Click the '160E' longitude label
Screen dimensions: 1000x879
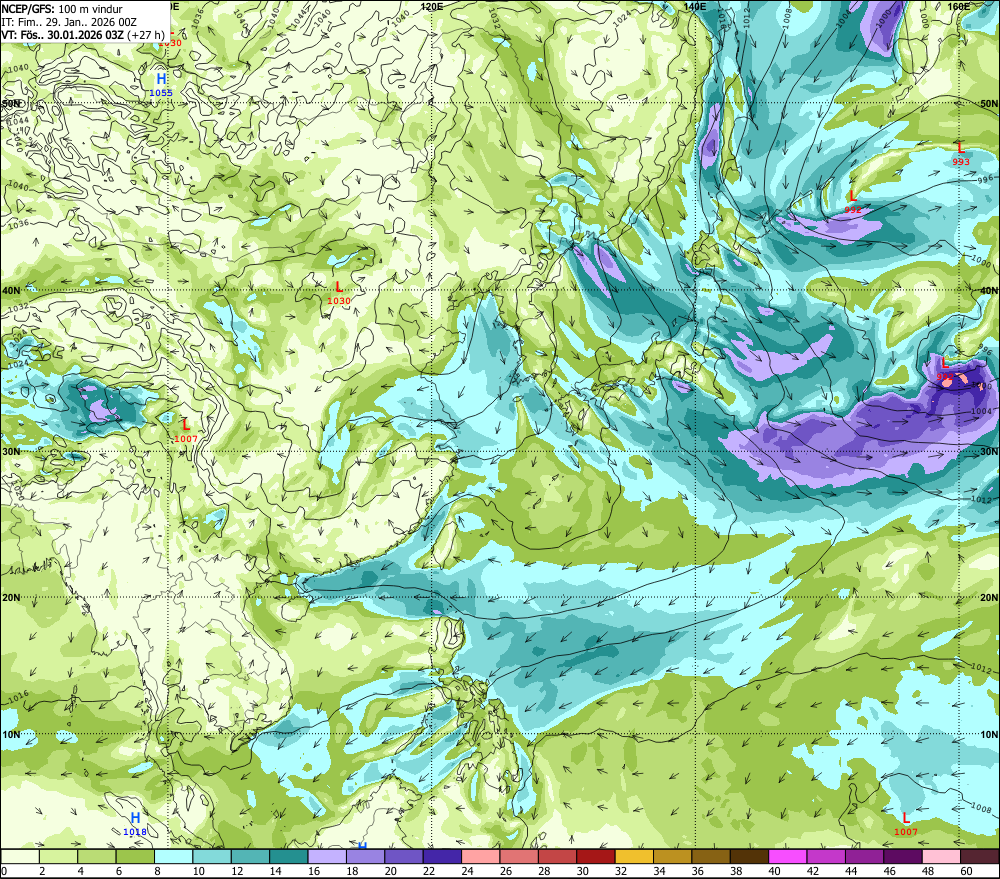pyautogui.click(x=959, y=6)
